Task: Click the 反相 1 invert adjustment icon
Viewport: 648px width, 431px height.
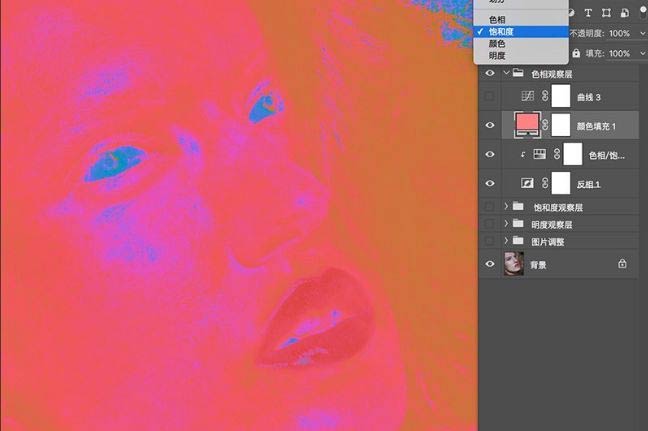Action: 525,184
